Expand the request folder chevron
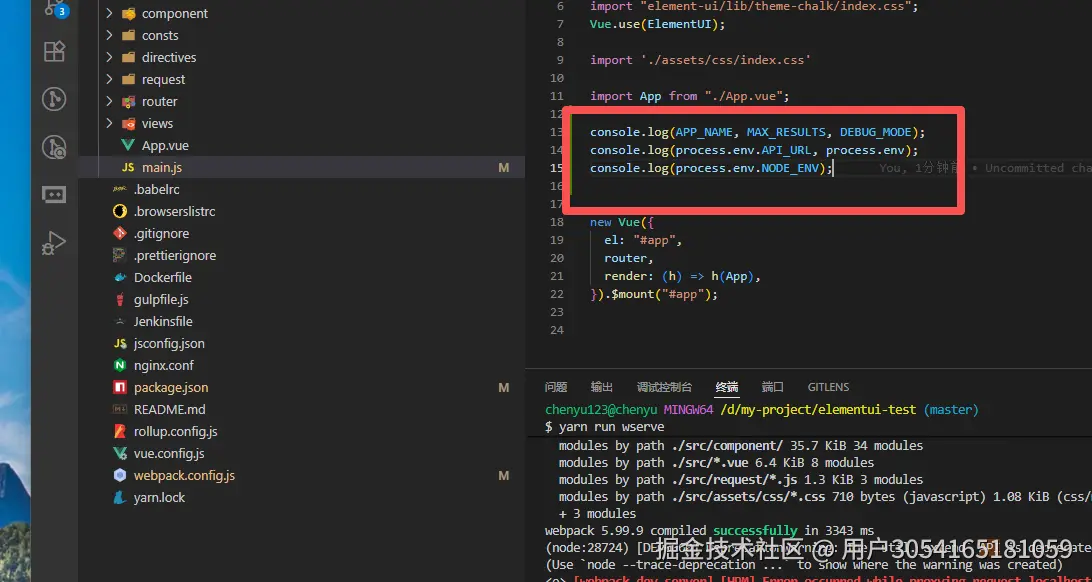The width and height of the screenshot is (1092, 582). click(x=109, y=79)
